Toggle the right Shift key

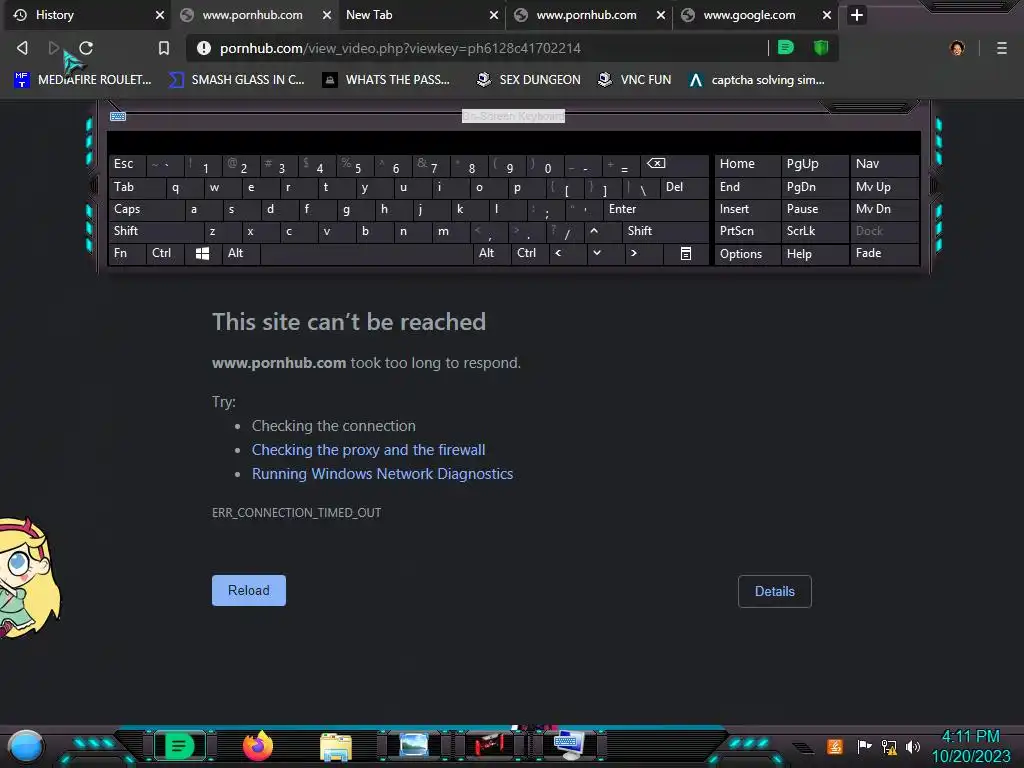tap(665, 231)
